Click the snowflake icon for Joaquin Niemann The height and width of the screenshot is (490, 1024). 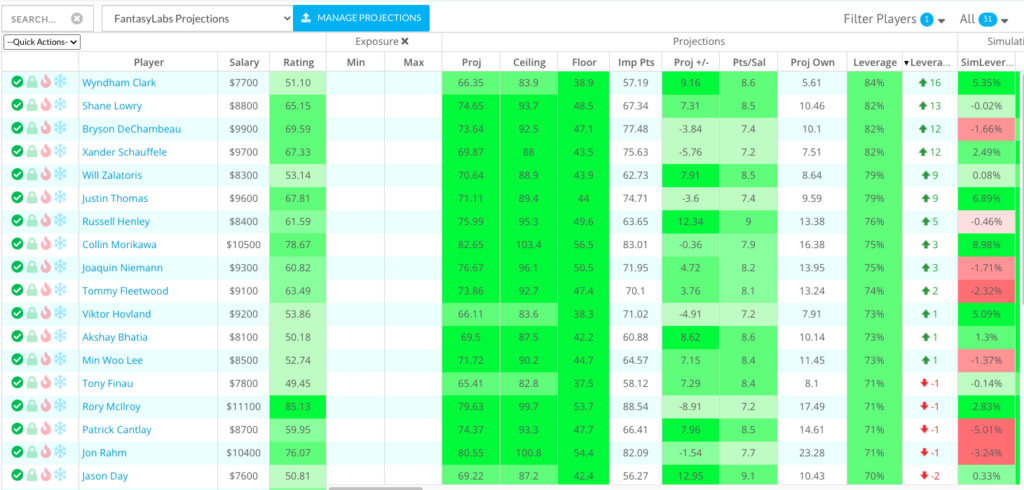(x=60, y=268)
